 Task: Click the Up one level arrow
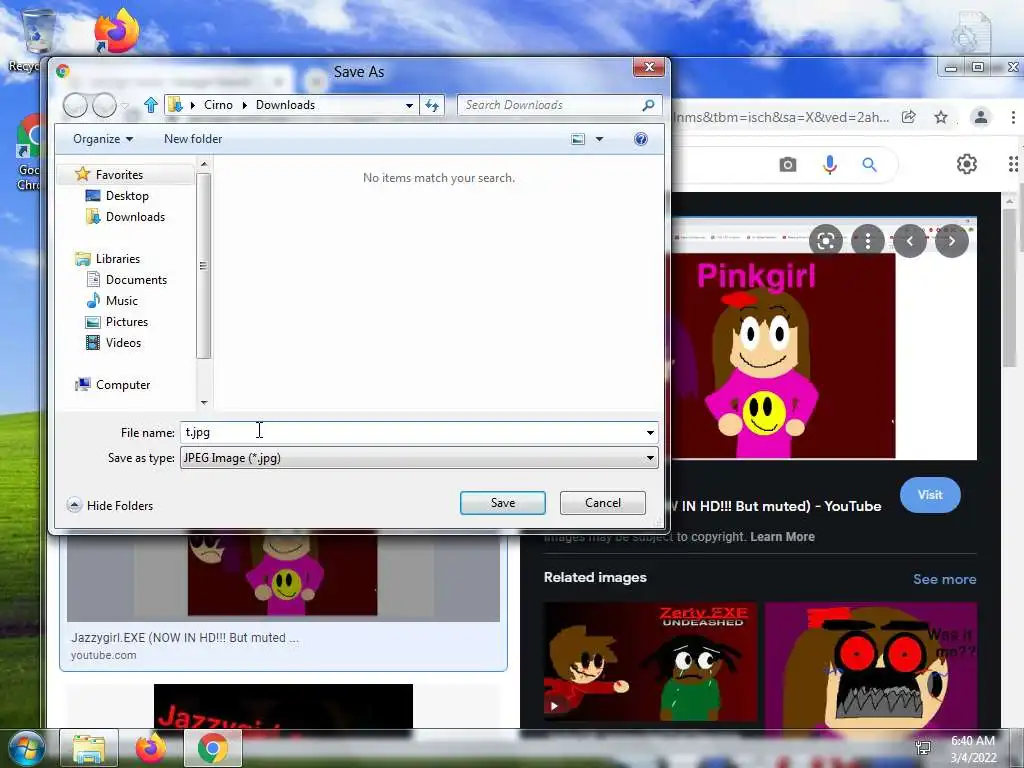click(x=151, y=104)
